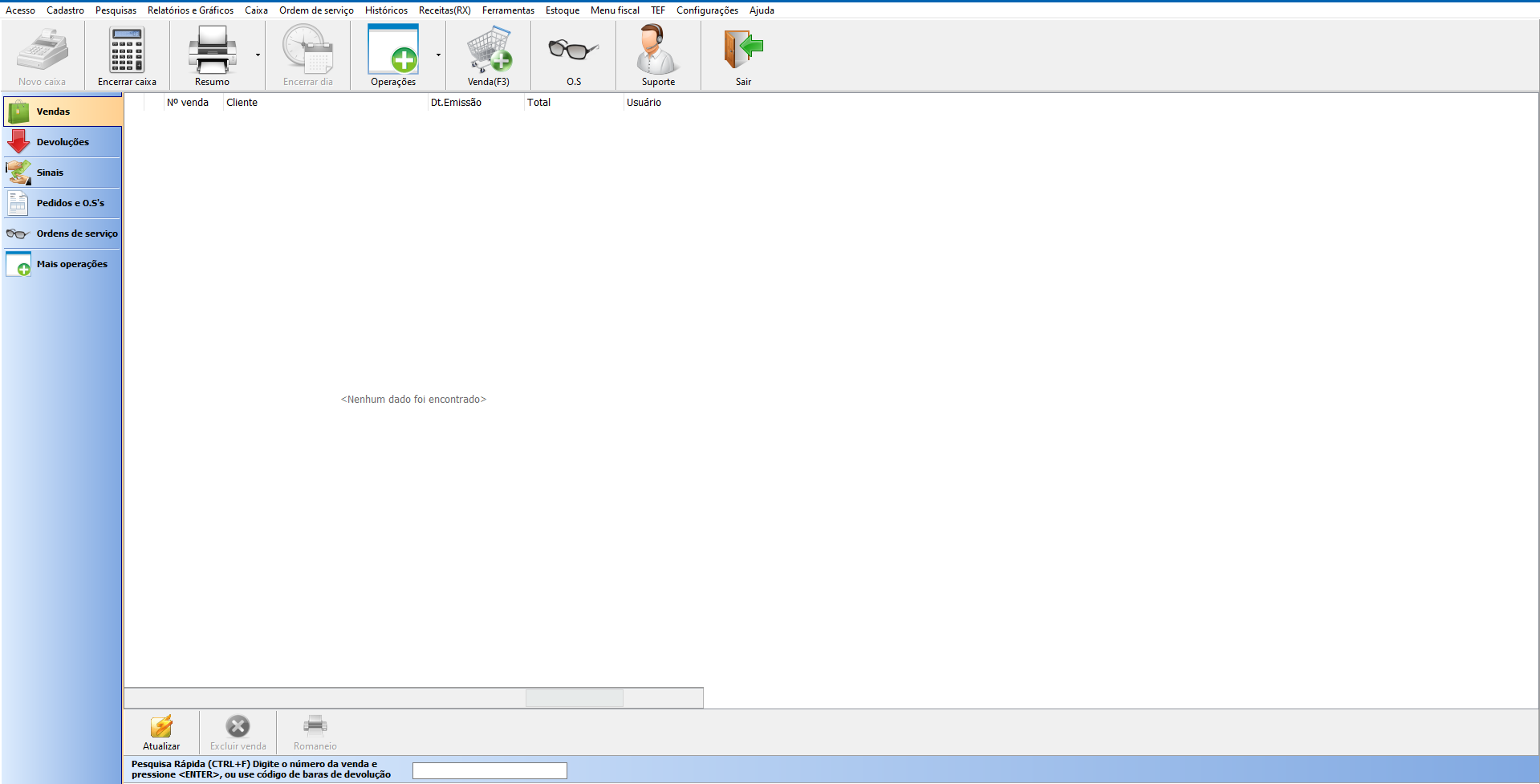Open Ordens de serviço in sidebar

(63, 234)
